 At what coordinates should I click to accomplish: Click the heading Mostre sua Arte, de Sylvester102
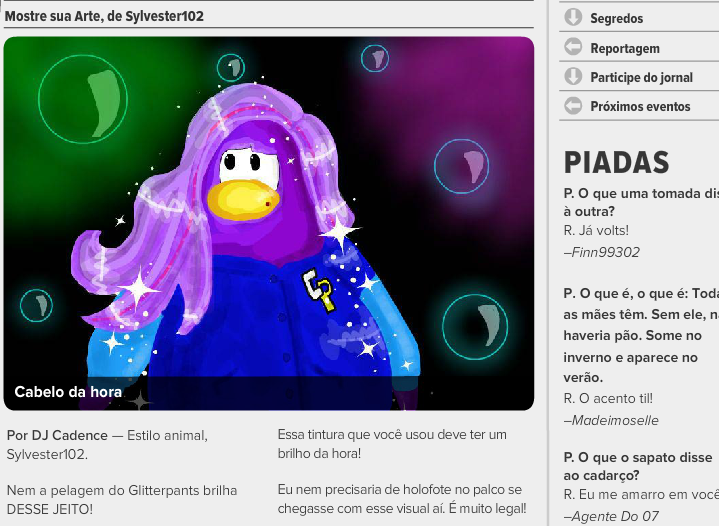[x=104, y=16]
